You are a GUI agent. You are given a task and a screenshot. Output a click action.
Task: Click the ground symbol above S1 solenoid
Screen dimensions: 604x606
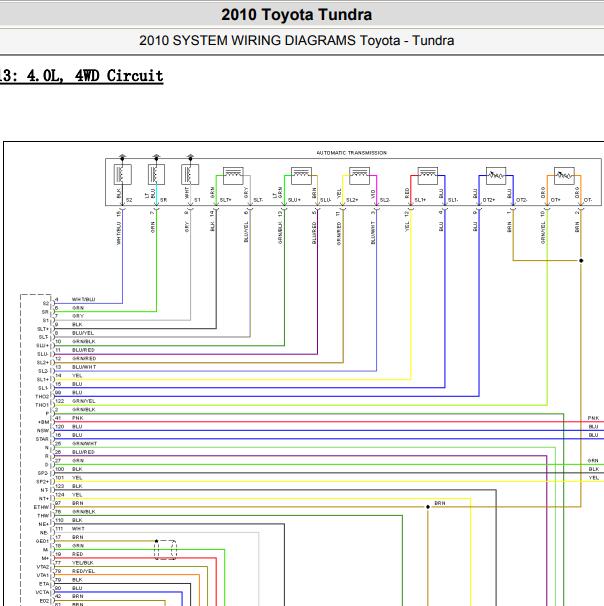(x=190, y=157)
